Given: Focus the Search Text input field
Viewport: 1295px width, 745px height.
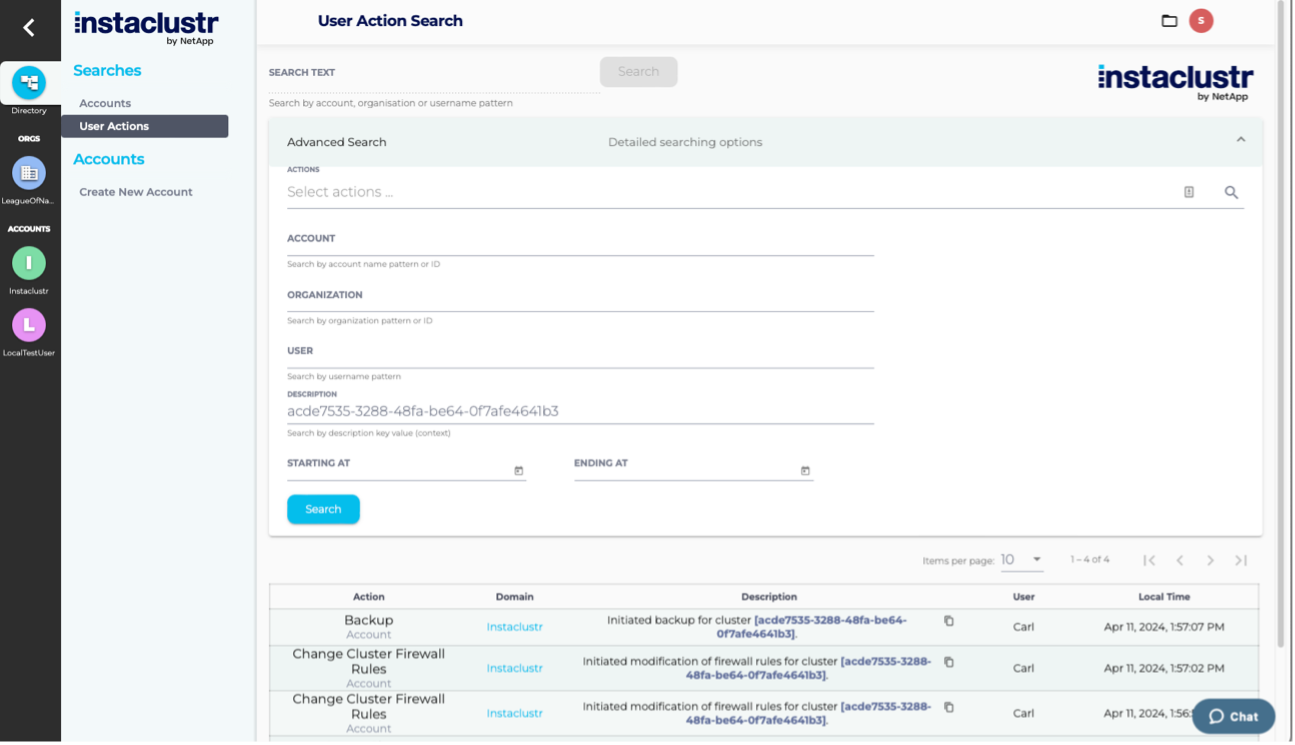Looking at the screenshot, I should (x=434, y=75).
